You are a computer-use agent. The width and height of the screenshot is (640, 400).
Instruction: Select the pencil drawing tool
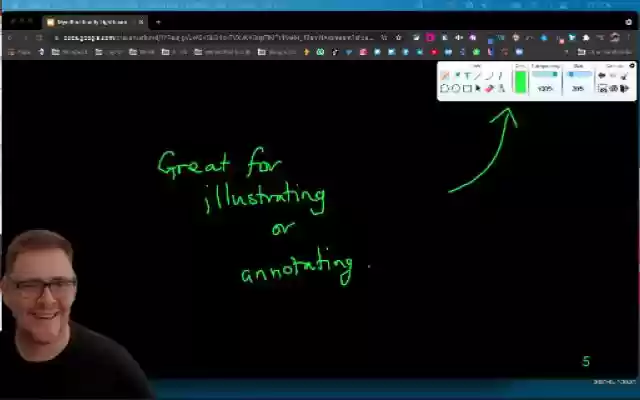coord(445,76)
